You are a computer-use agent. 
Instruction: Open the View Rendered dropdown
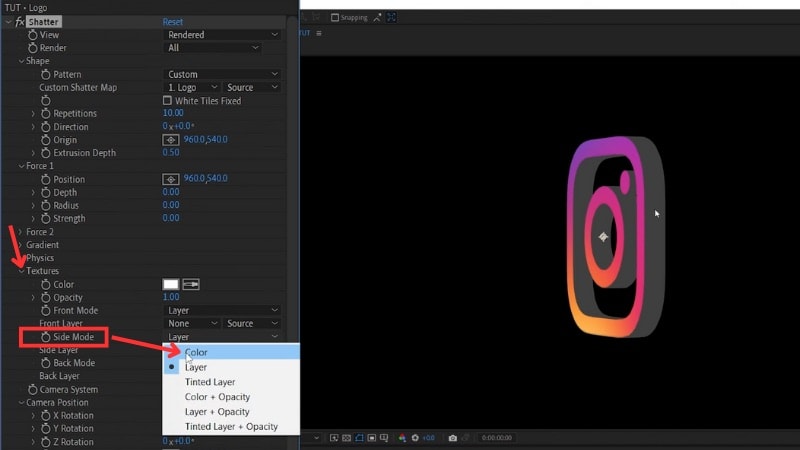pos(222,35)
